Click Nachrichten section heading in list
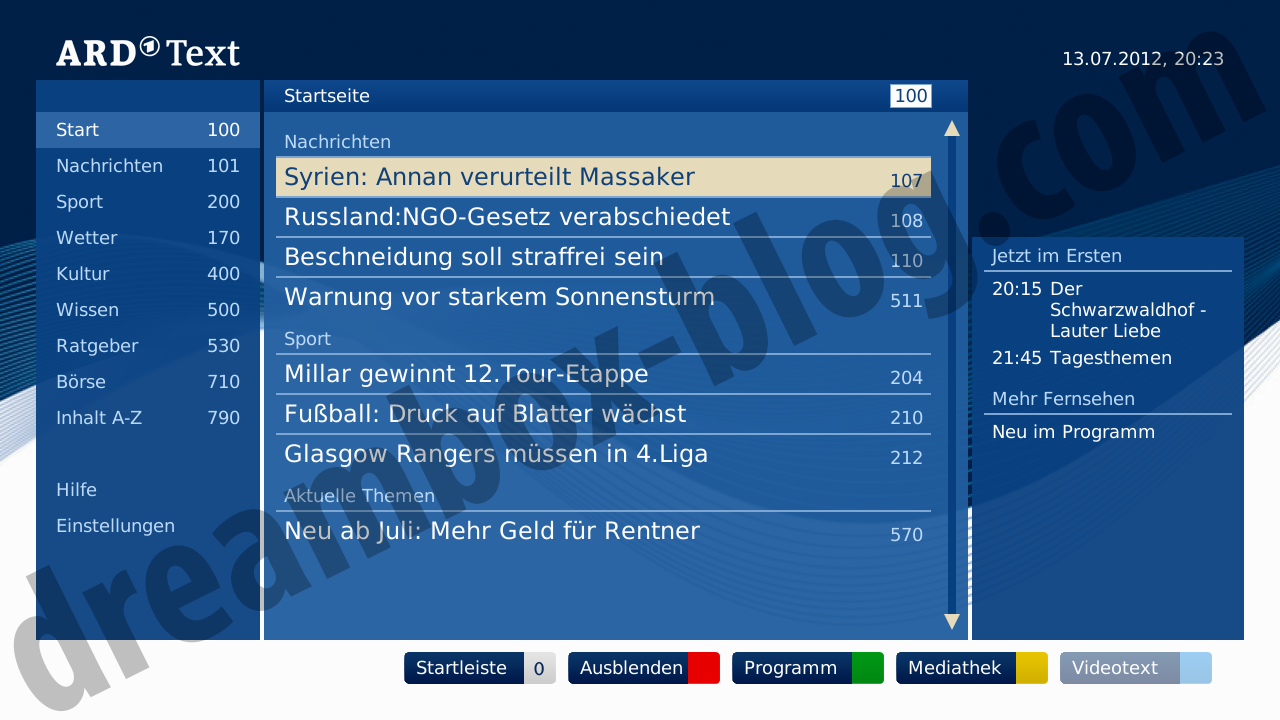1280x720 pixels. click(x=337, y=142)
